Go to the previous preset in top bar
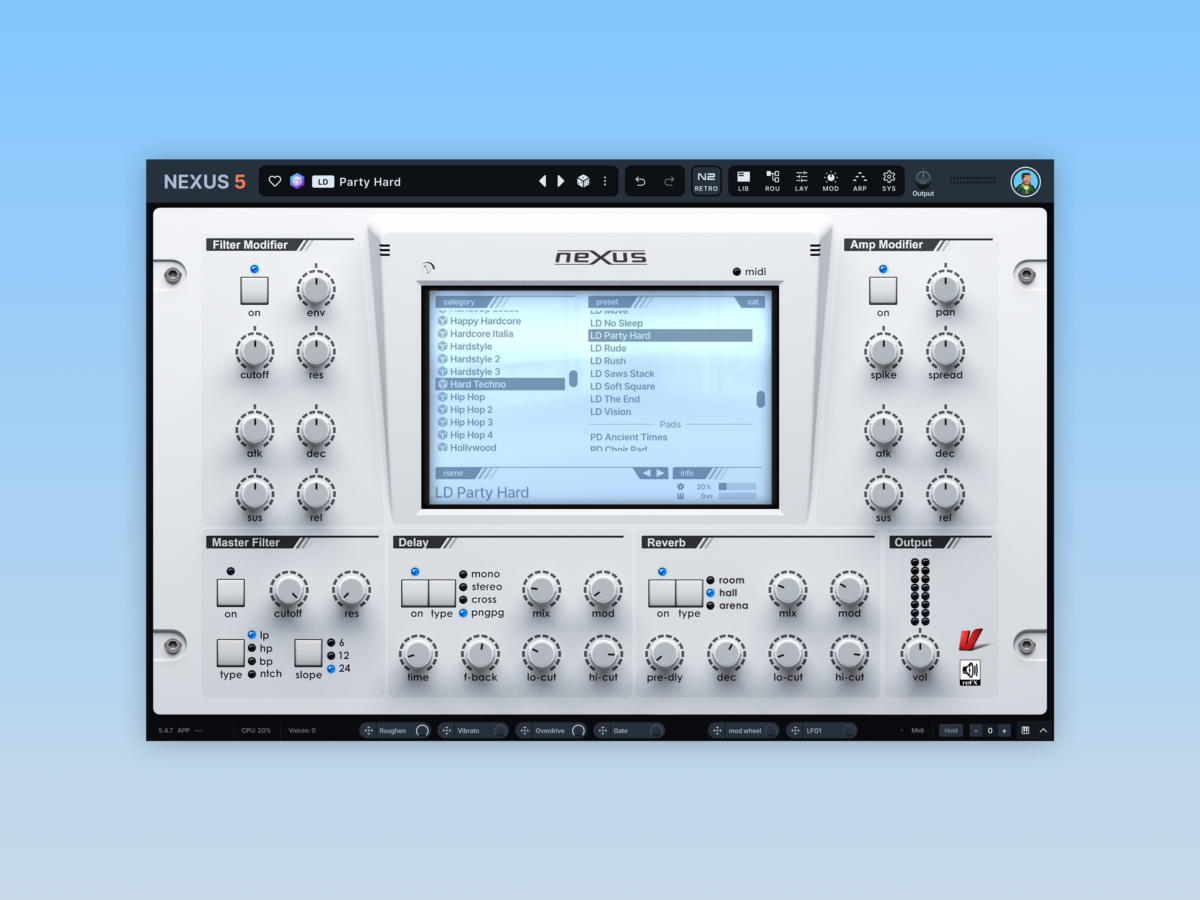The height and width of the screenshot is (900, 1200). [x=543, y=181]
